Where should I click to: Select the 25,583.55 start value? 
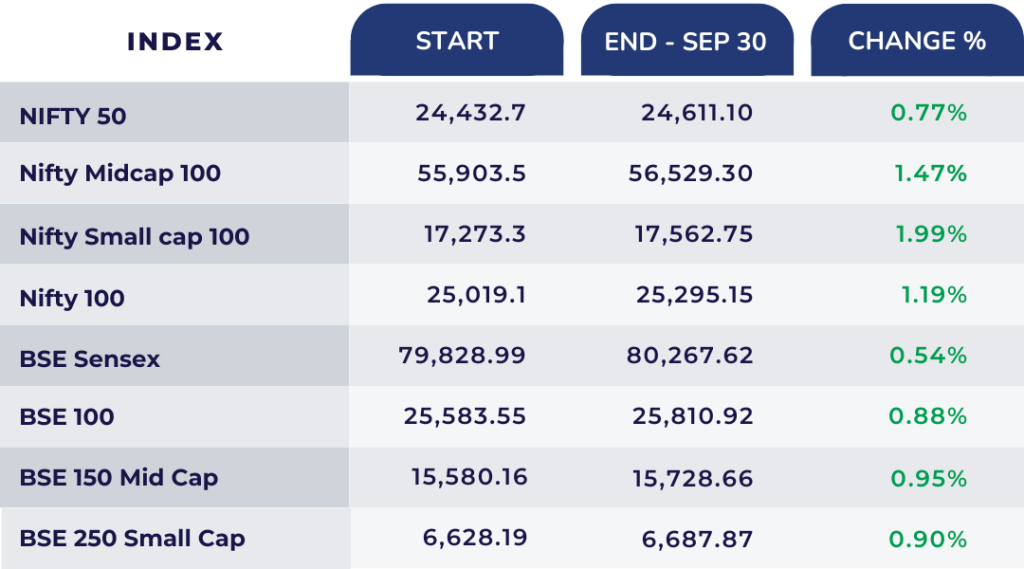point(465,416)
